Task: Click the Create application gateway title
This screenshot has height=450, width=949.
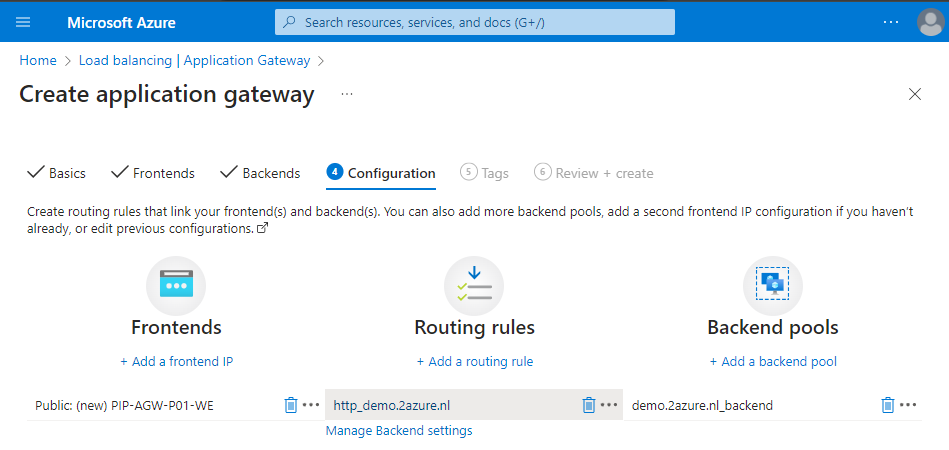Action: point(167,95)
